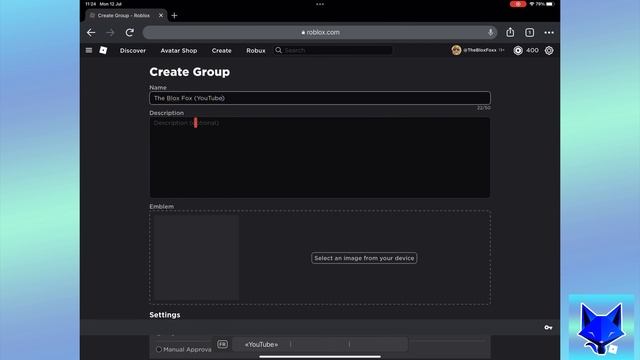Click the Description text area
Image resolution: width=640 pixels, height=360 pixels.
pos(320,158)
